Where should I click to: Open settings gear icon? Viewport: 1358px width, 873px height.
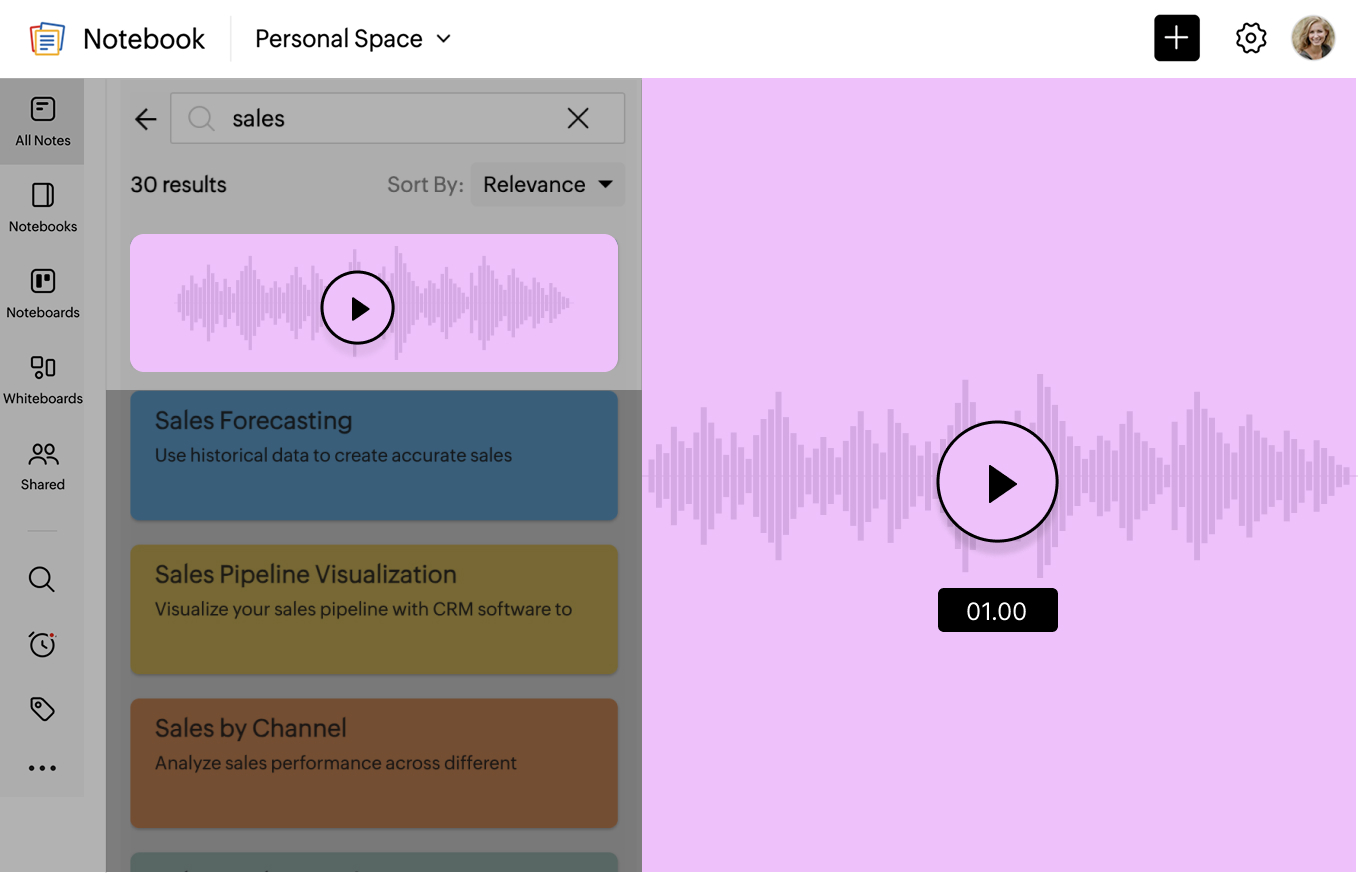coord(1250,39)
